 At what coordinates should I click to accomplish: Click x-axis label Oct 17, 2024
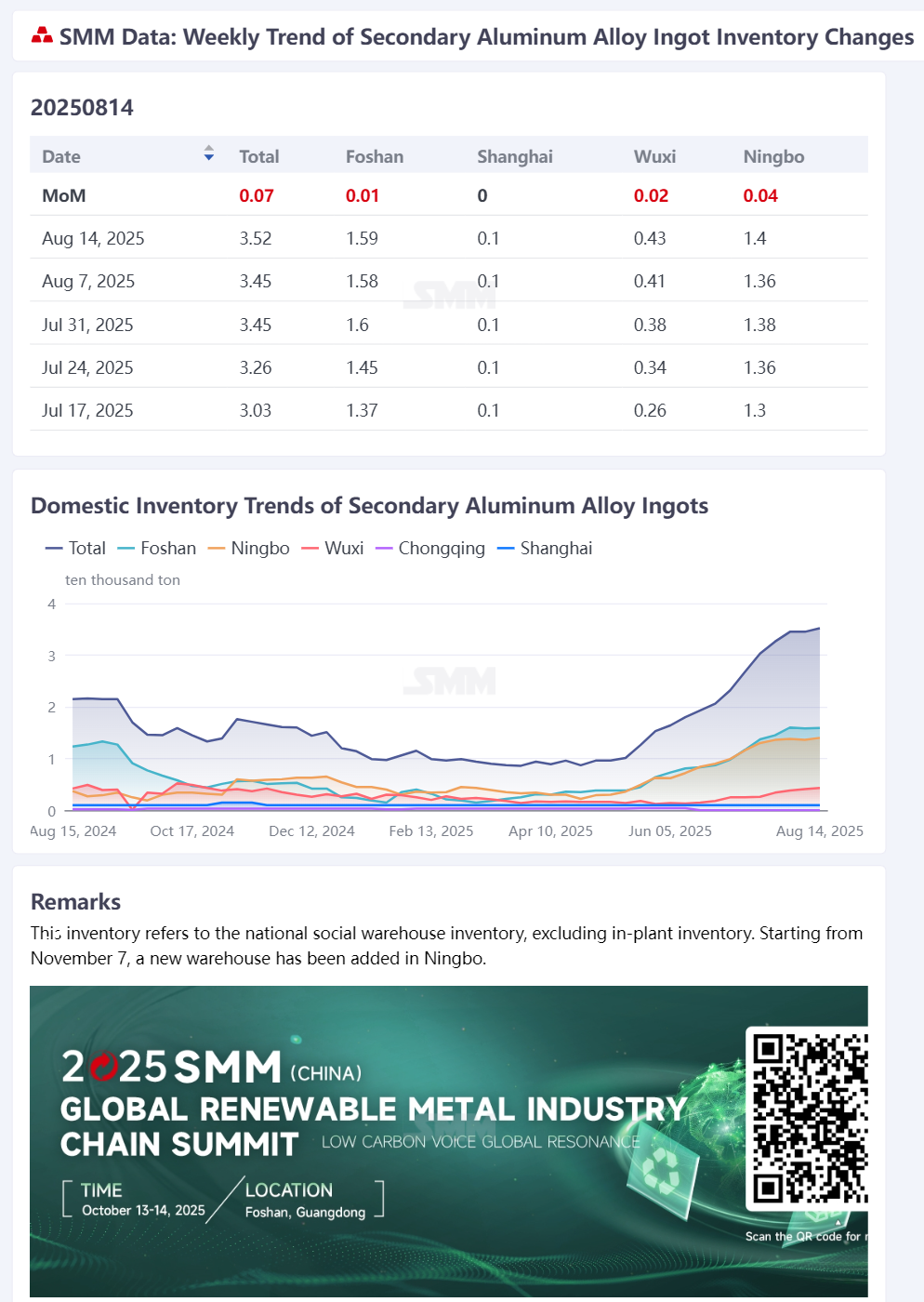click(x=192, y=830)
